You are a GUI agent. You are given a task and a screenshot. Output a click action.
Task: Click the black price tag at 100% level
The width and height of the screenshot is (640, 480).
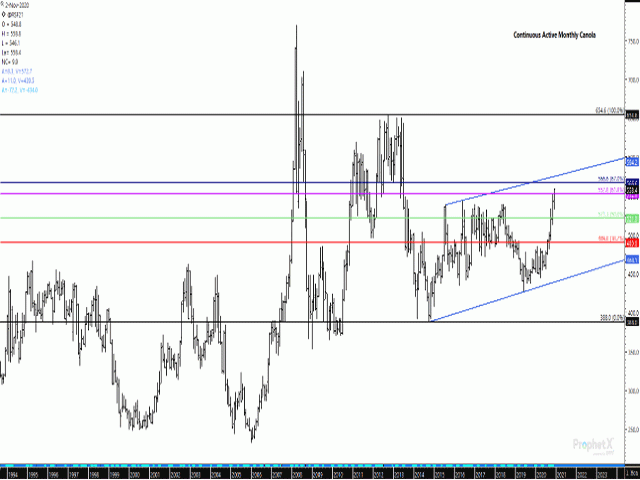pyautogui.click(x=632, y=116)
